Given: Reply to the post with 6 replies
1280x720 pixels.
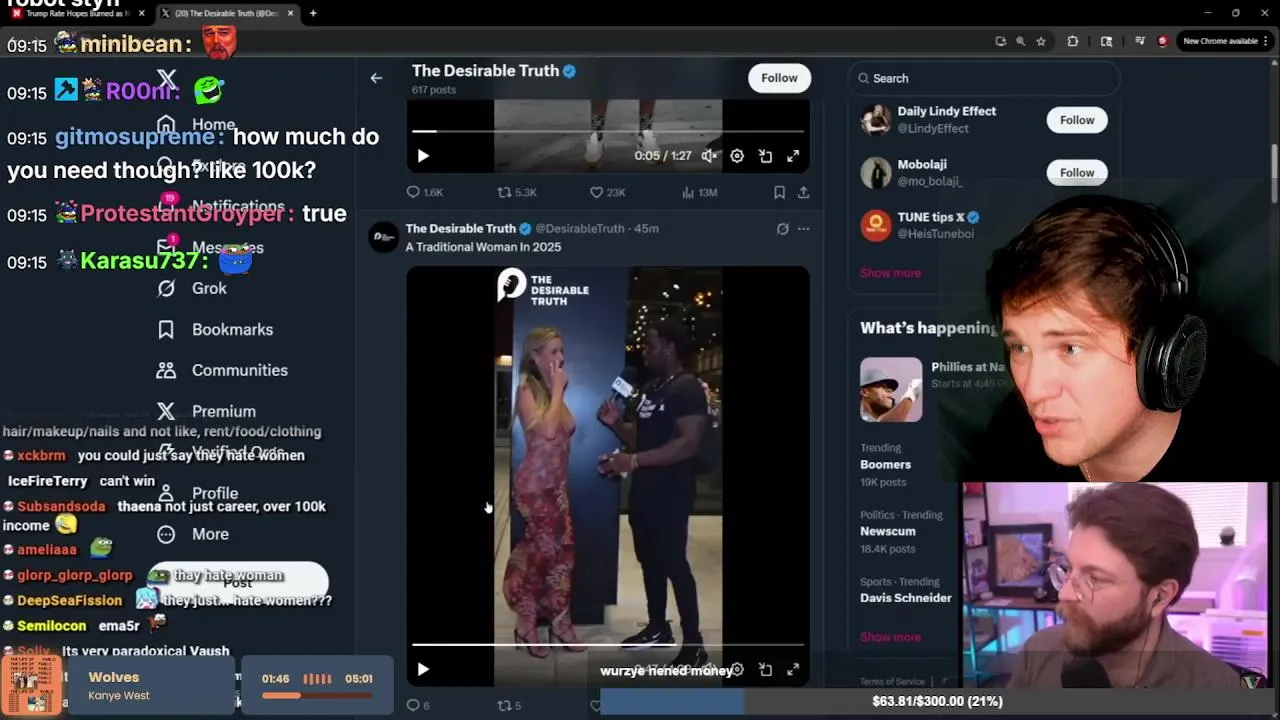Looking at the screenshot, I should pos(418,705).
